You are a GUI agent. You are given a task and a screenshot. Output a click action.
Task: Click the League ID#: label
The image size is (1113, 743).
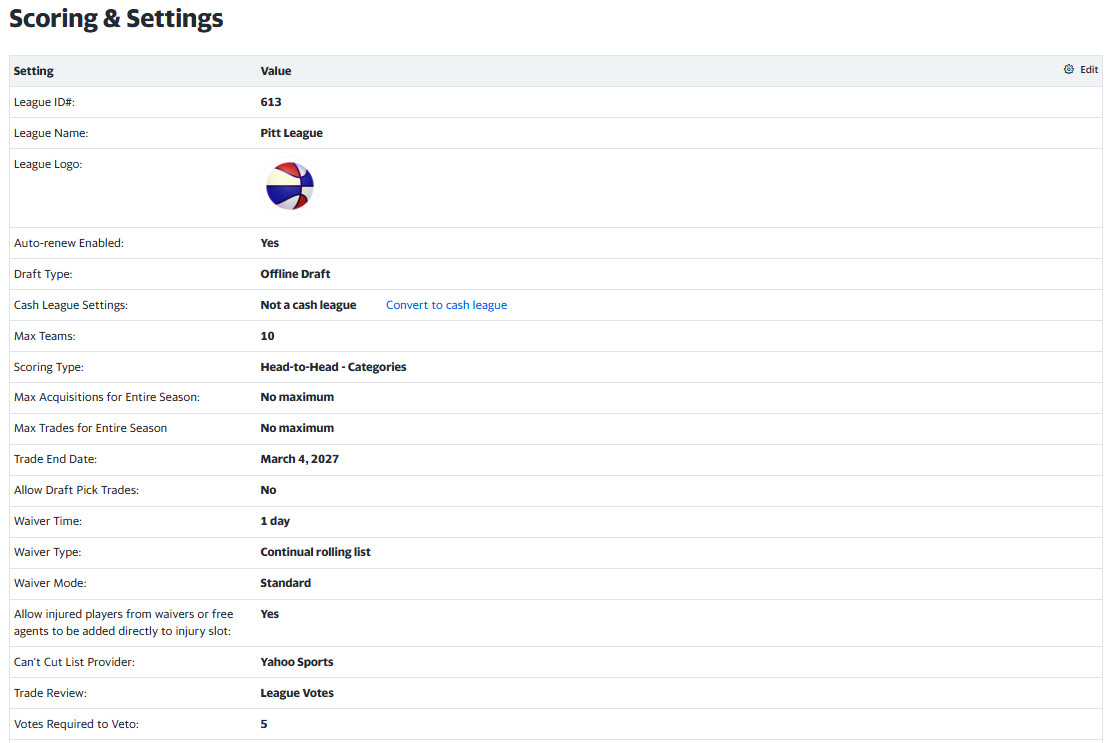click(x=44, y=102)
